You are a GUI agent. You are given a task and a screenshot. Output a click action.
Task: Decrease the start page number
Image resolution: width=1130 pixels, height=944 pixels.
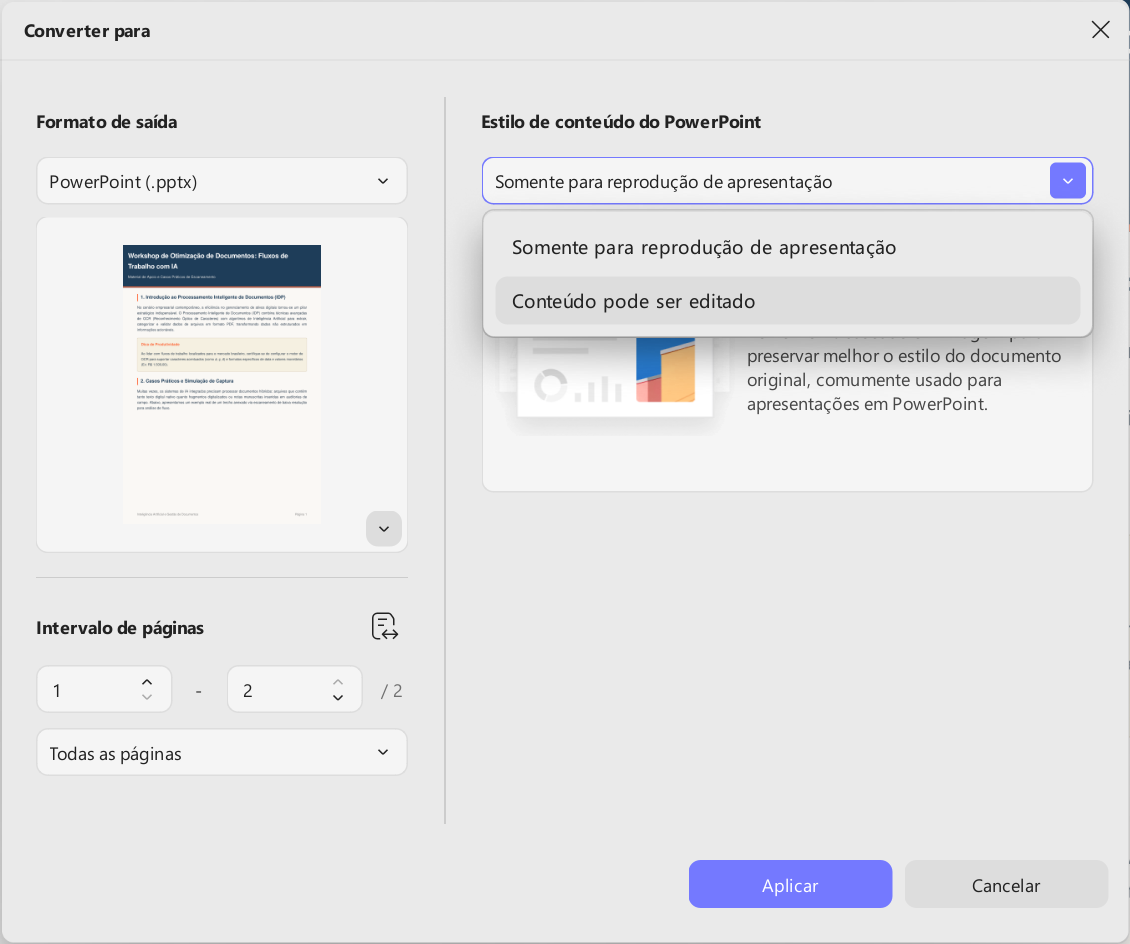click(147, 698)
